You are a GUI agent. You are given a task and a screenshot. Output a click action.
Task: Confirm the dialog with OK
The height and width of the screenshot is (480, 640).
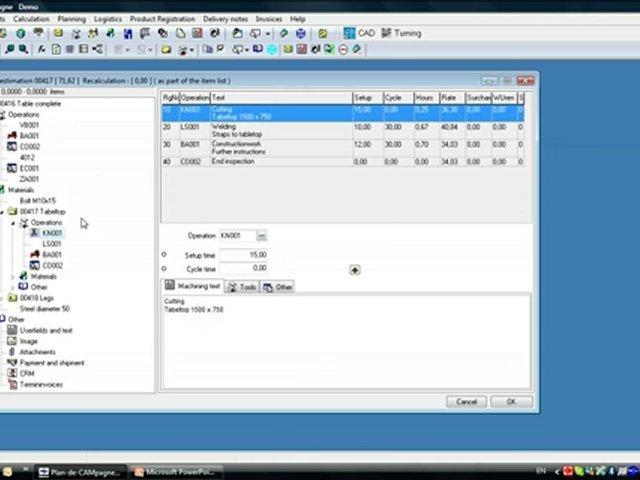[x=511, y=402]
